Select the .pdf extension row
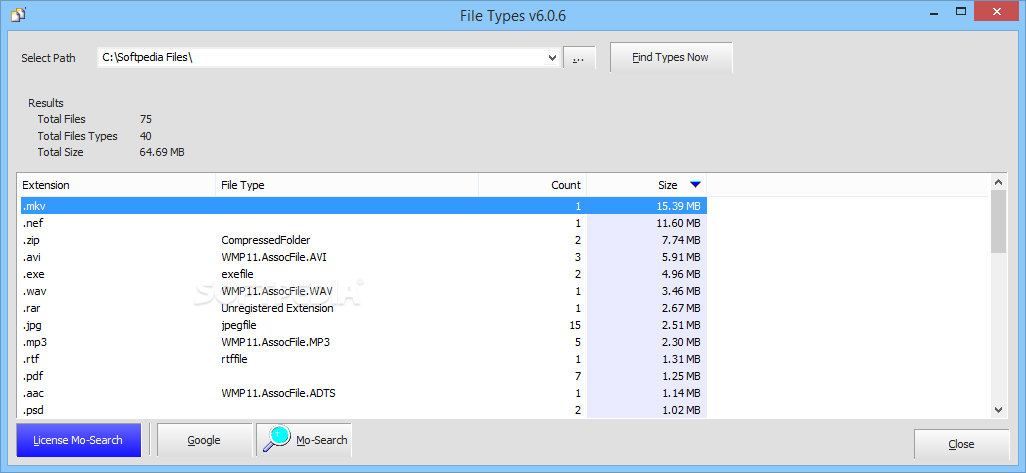Screen dimensions: 1026x473 (363, 376)
